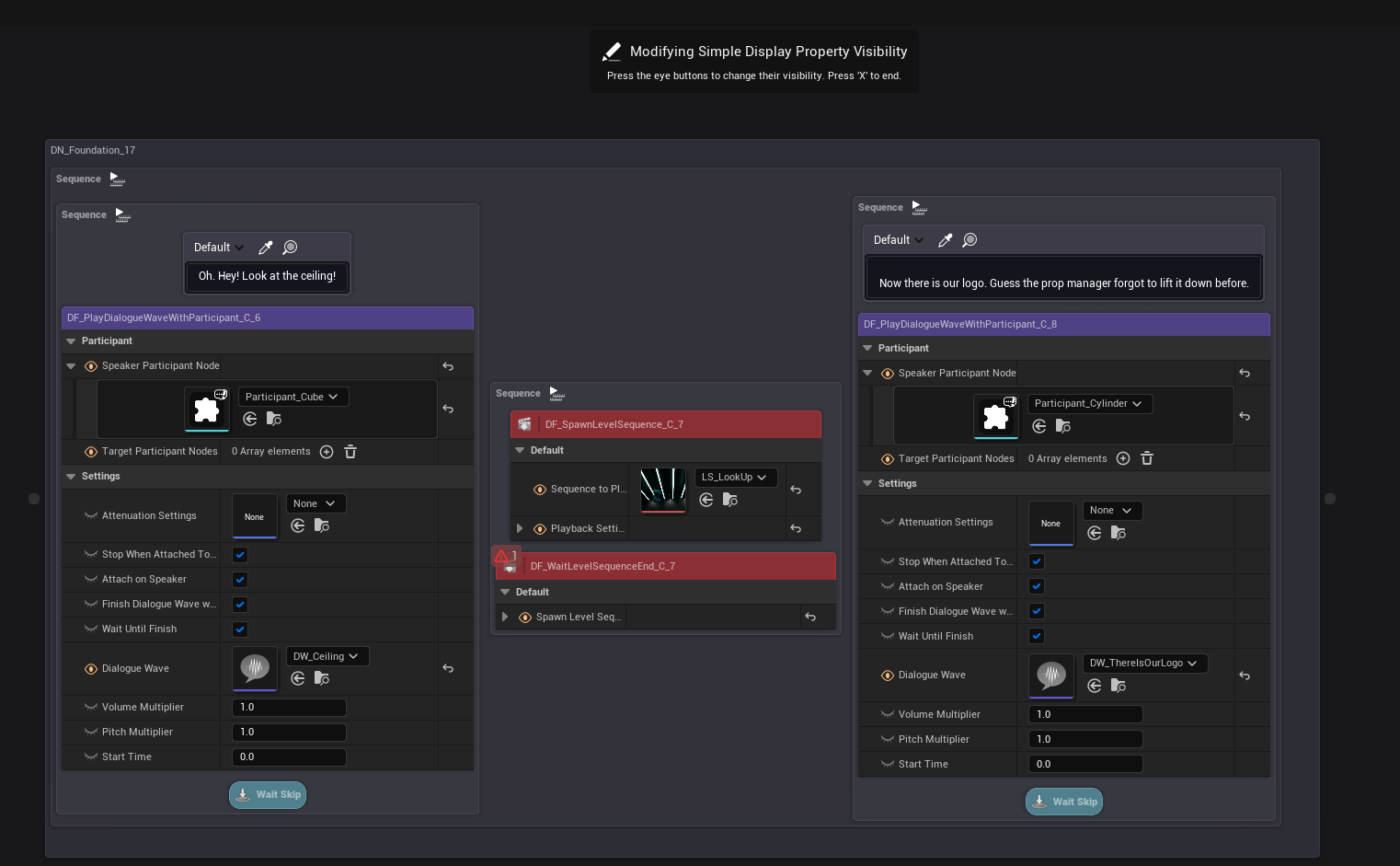The width and height of the screenshot is (1400, 866).
Task: Click Pitch Multiplier field in C_8 node
Action: [x=1085, y=739]
